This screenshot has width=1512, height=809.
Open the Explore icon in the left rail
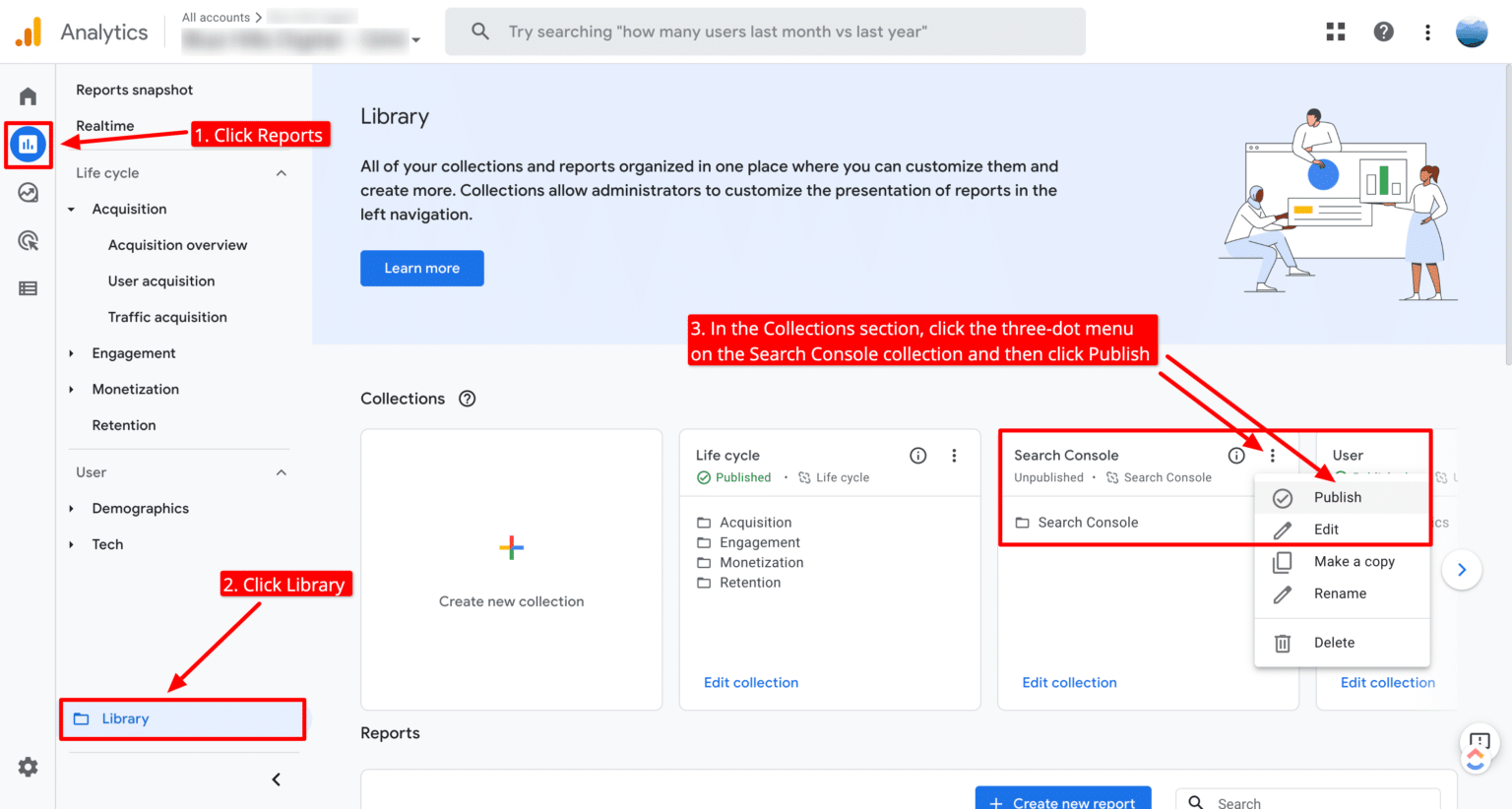28,193
